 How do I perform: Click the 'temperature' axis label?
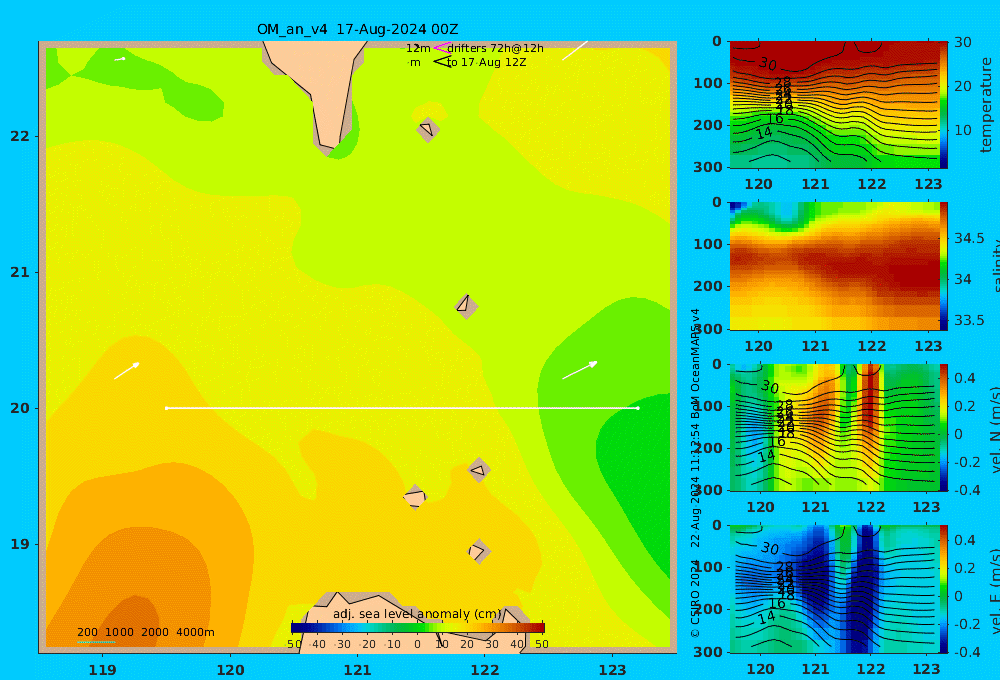point(986,105)
